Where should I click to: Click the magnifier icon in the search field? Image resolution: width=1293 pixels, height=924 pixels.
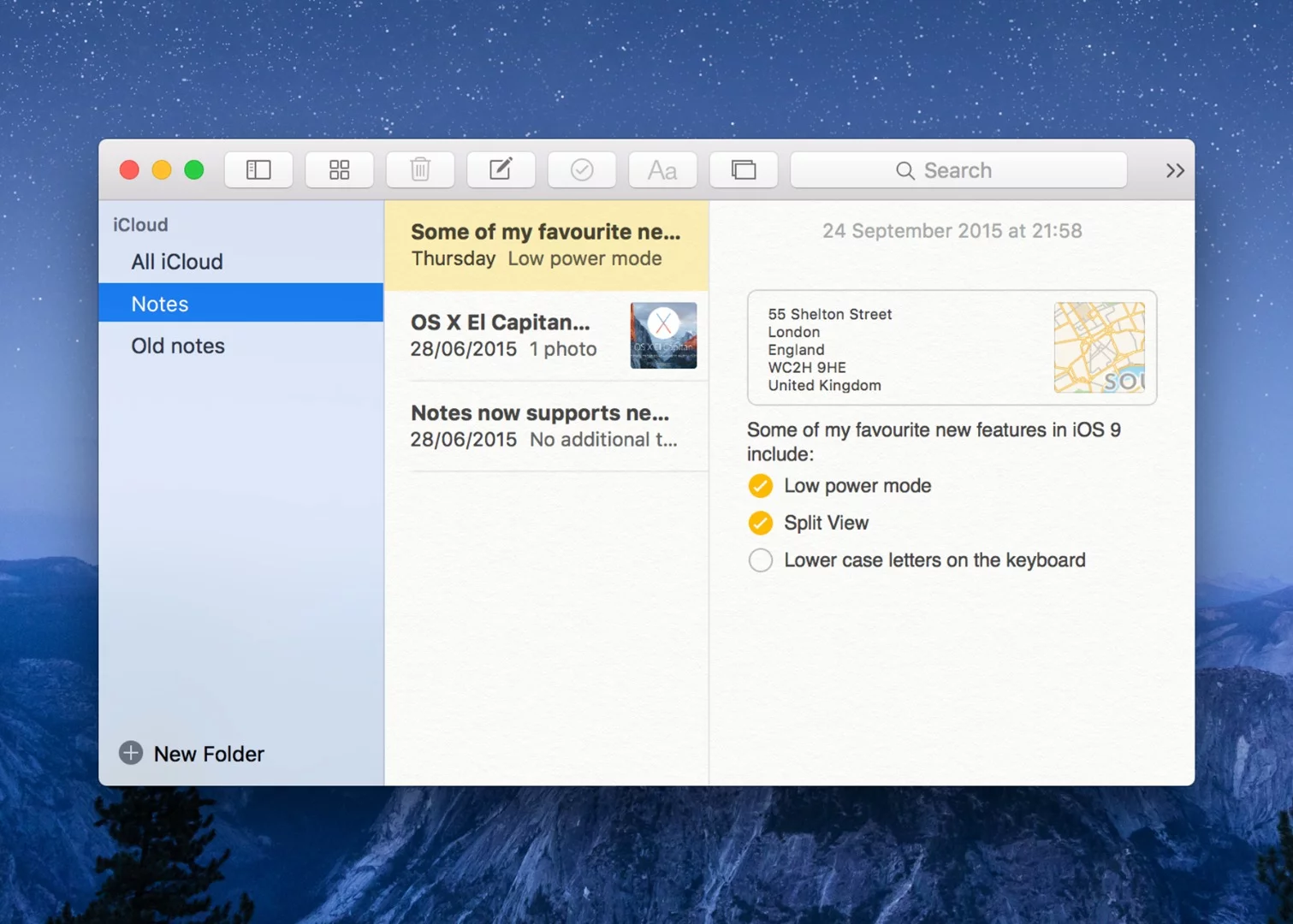pyautogui.click(x=905, y=170)
